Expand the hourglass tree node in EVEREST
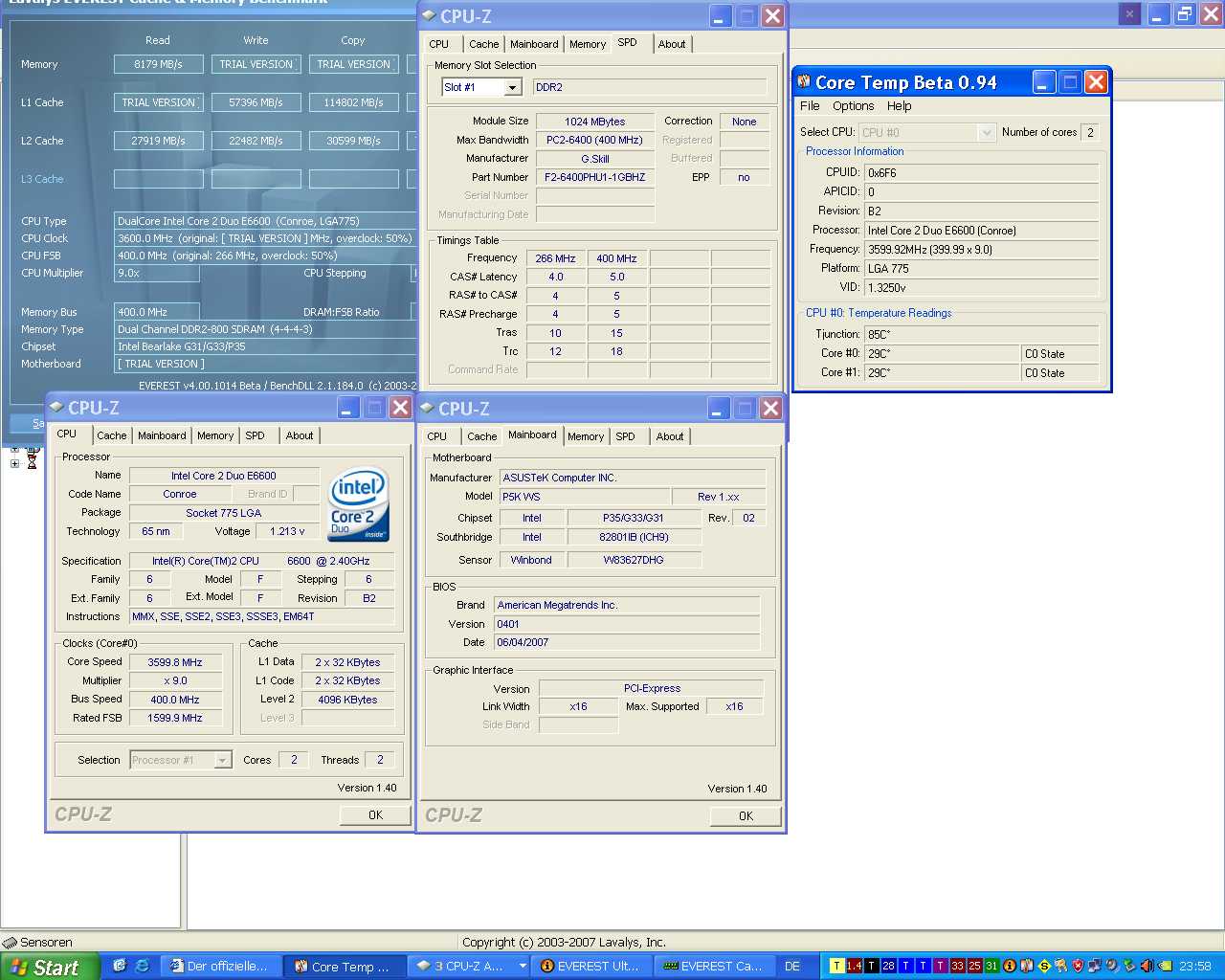Viewport: 1225px width, 980px height. tap(14, 463)
